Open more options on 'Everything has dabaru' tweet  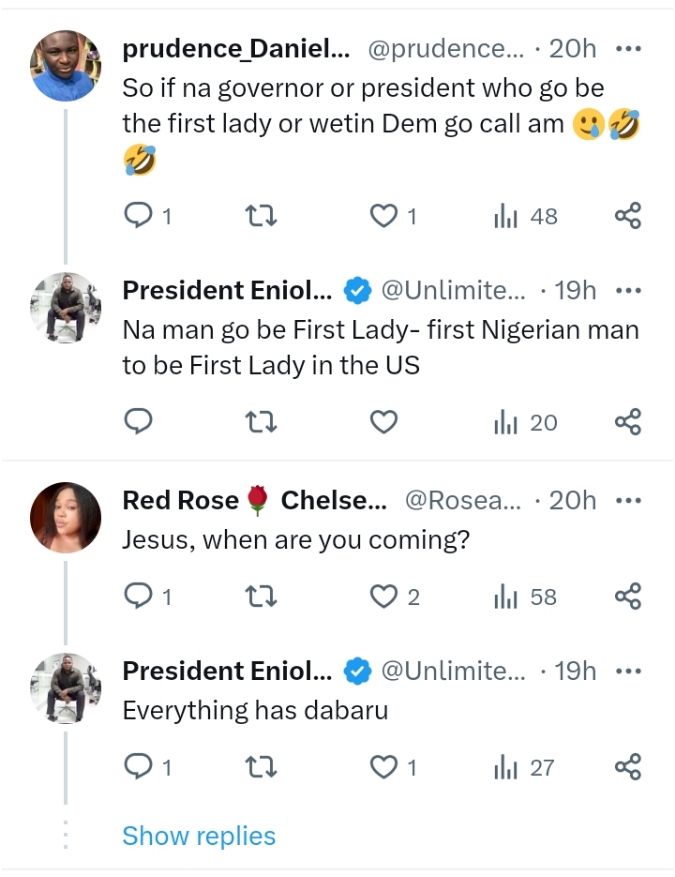(x=628, y=671)
